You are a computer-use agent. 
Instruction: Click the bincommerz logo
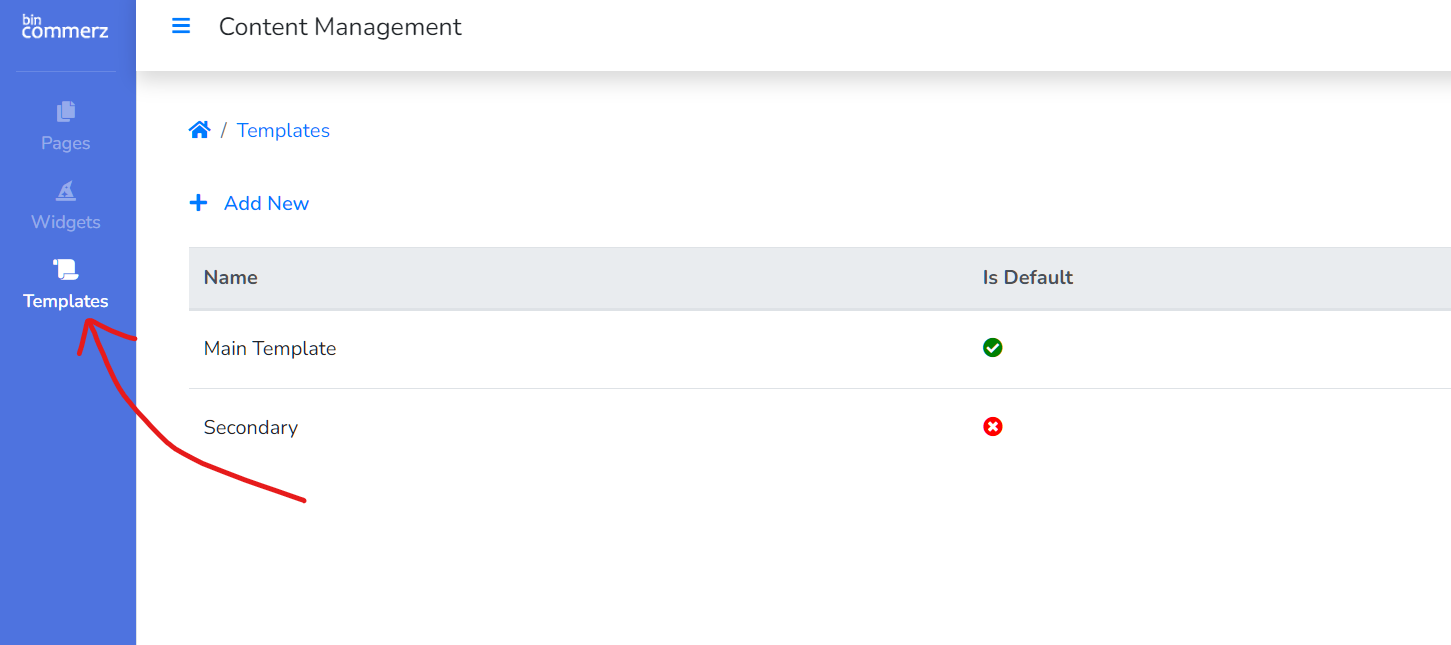pyautogui.click(x=65, y=27)
